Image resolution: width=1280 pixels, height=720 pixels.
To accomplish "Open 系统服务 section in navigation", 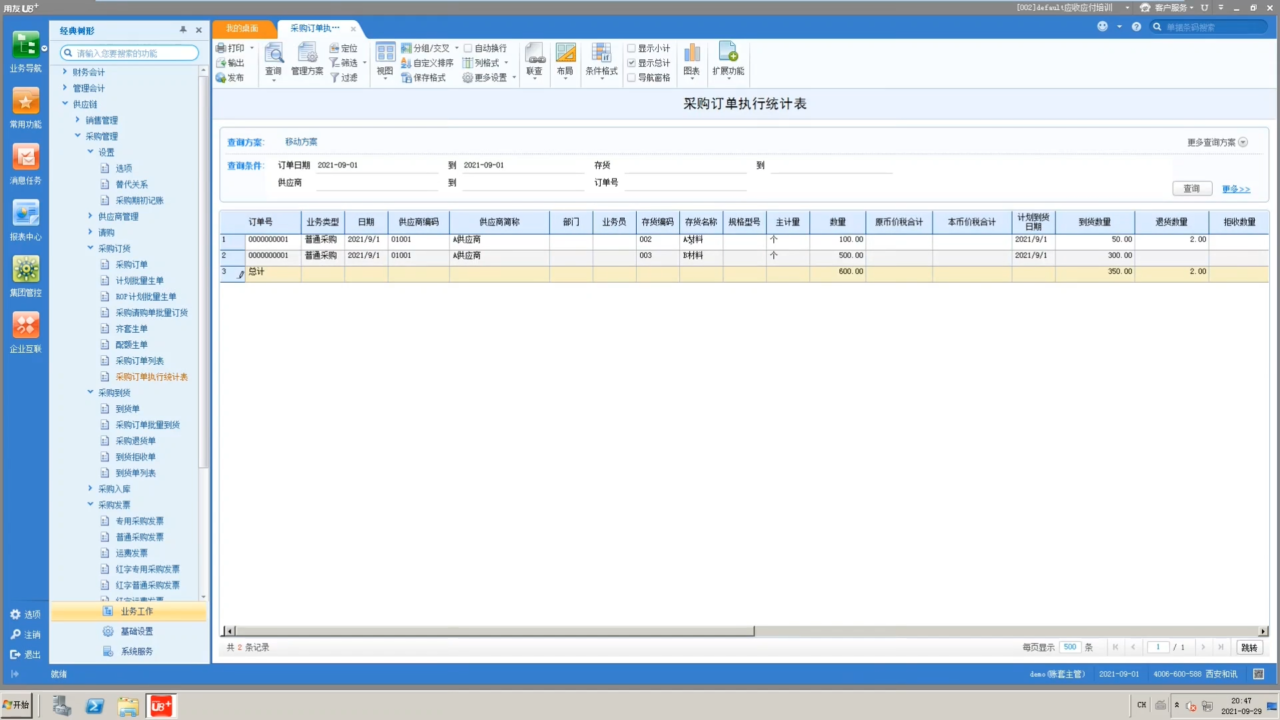I will coord(128,651).
